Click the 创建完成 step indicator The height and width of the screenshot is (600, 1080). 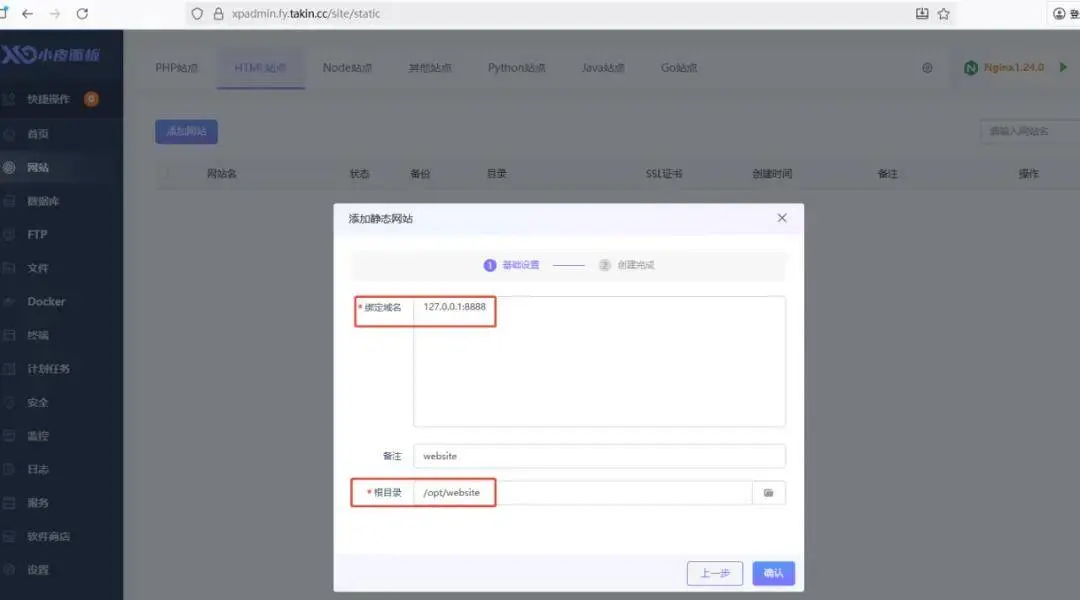tap(628, 265)
